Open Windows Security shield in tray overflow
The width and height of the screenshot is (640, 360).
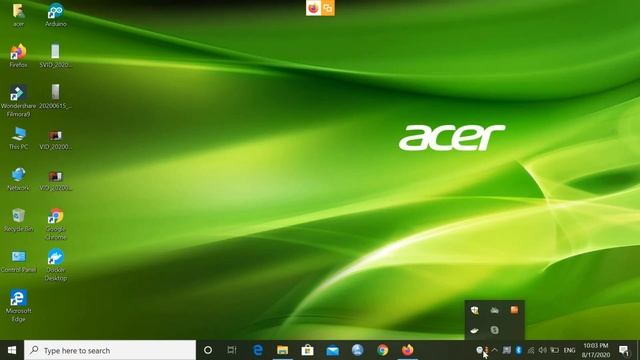point(475,310)
